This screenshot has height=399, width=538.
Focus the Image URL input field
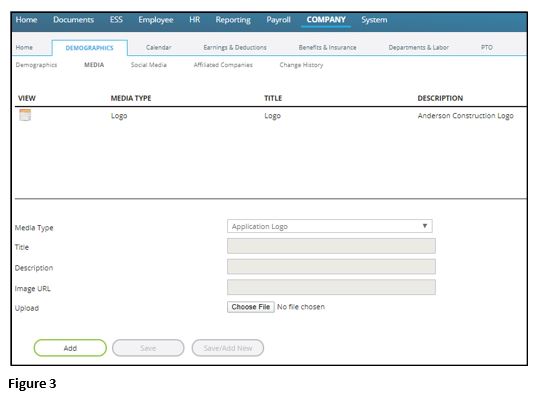tap(331, 287)
